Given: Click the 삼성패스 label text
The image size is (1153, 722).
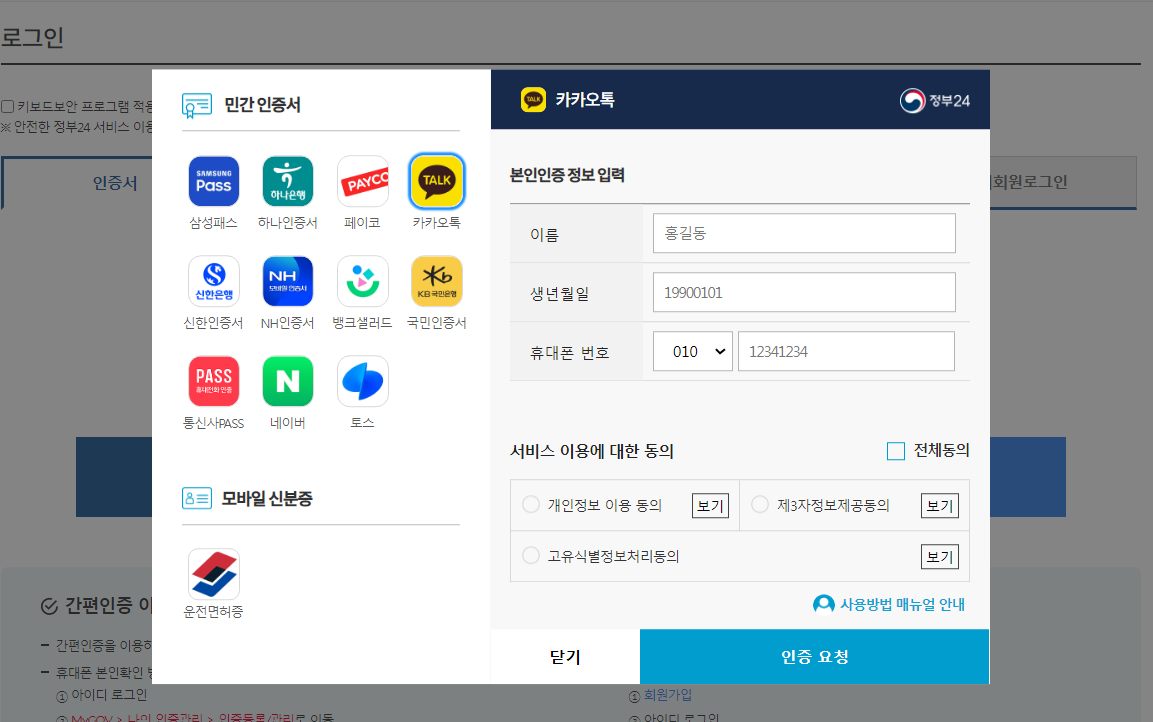Looking at the screenshot, I should (x=213, y=223).
